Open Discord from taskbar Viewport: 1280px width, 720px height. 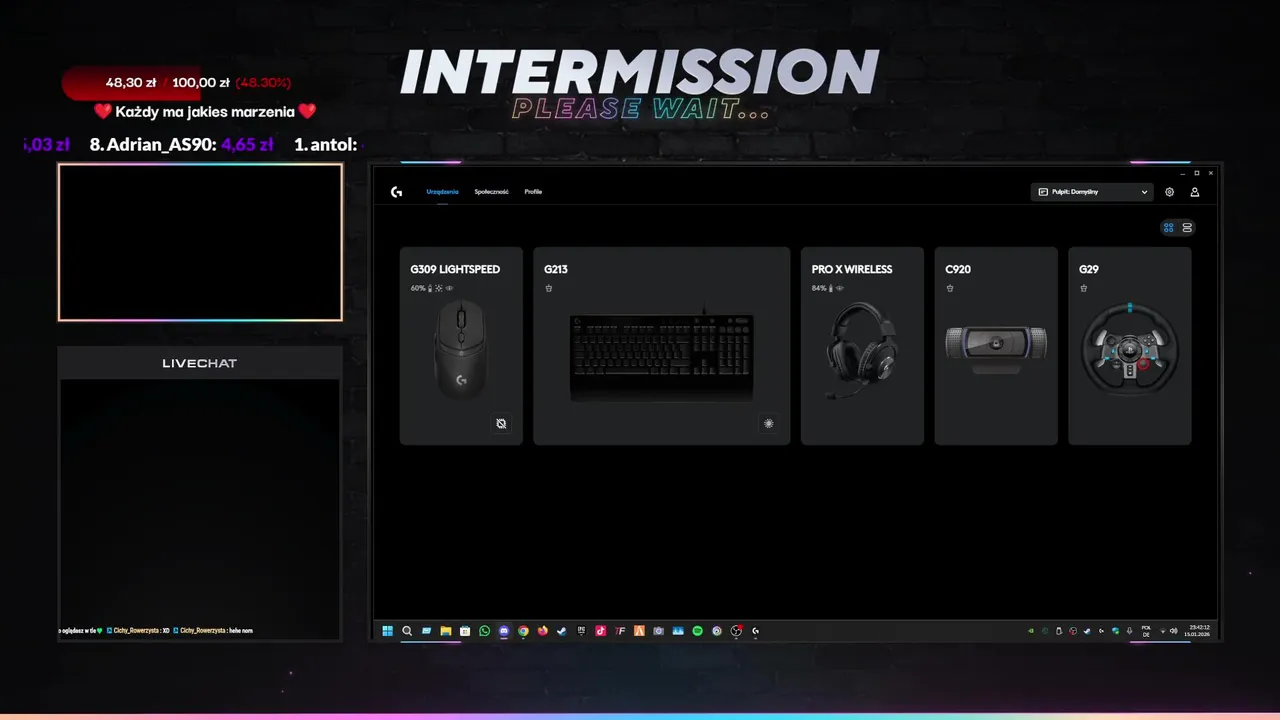coord(504,631)
